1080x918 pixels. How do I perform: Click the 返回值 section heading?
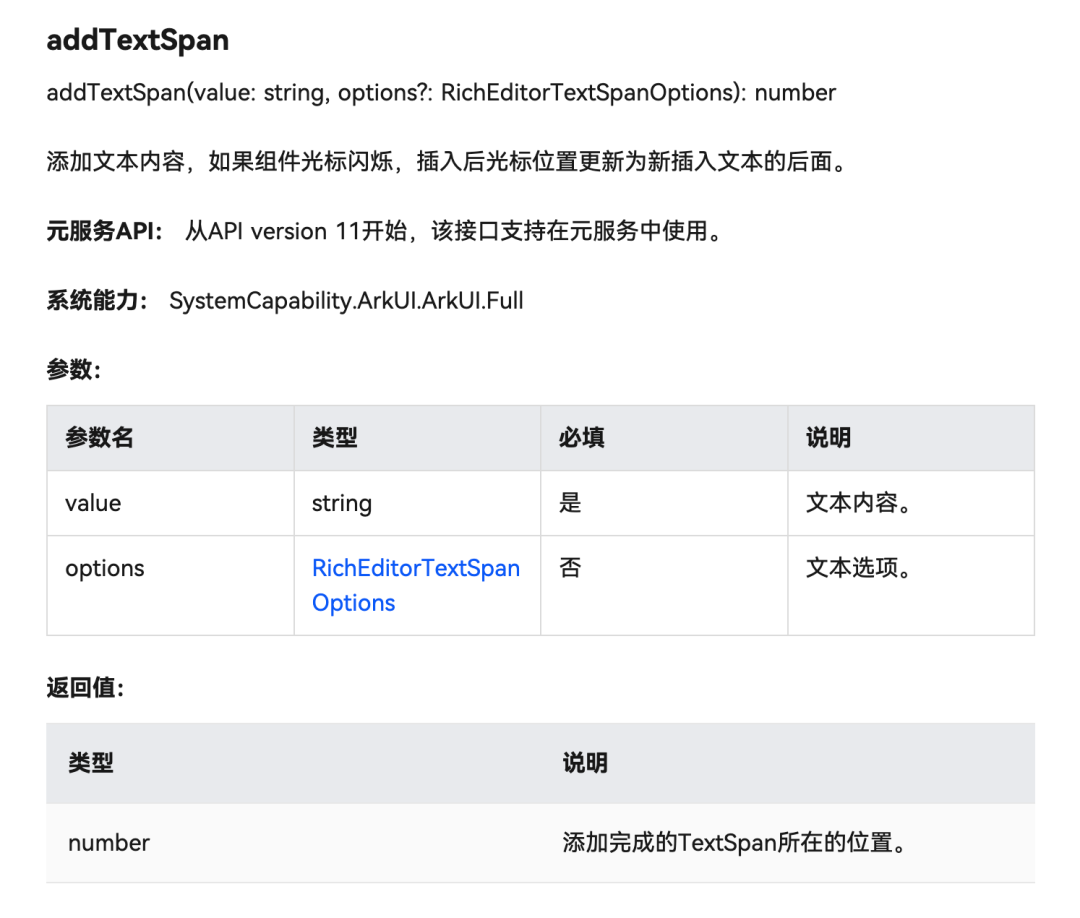(85, 688)
